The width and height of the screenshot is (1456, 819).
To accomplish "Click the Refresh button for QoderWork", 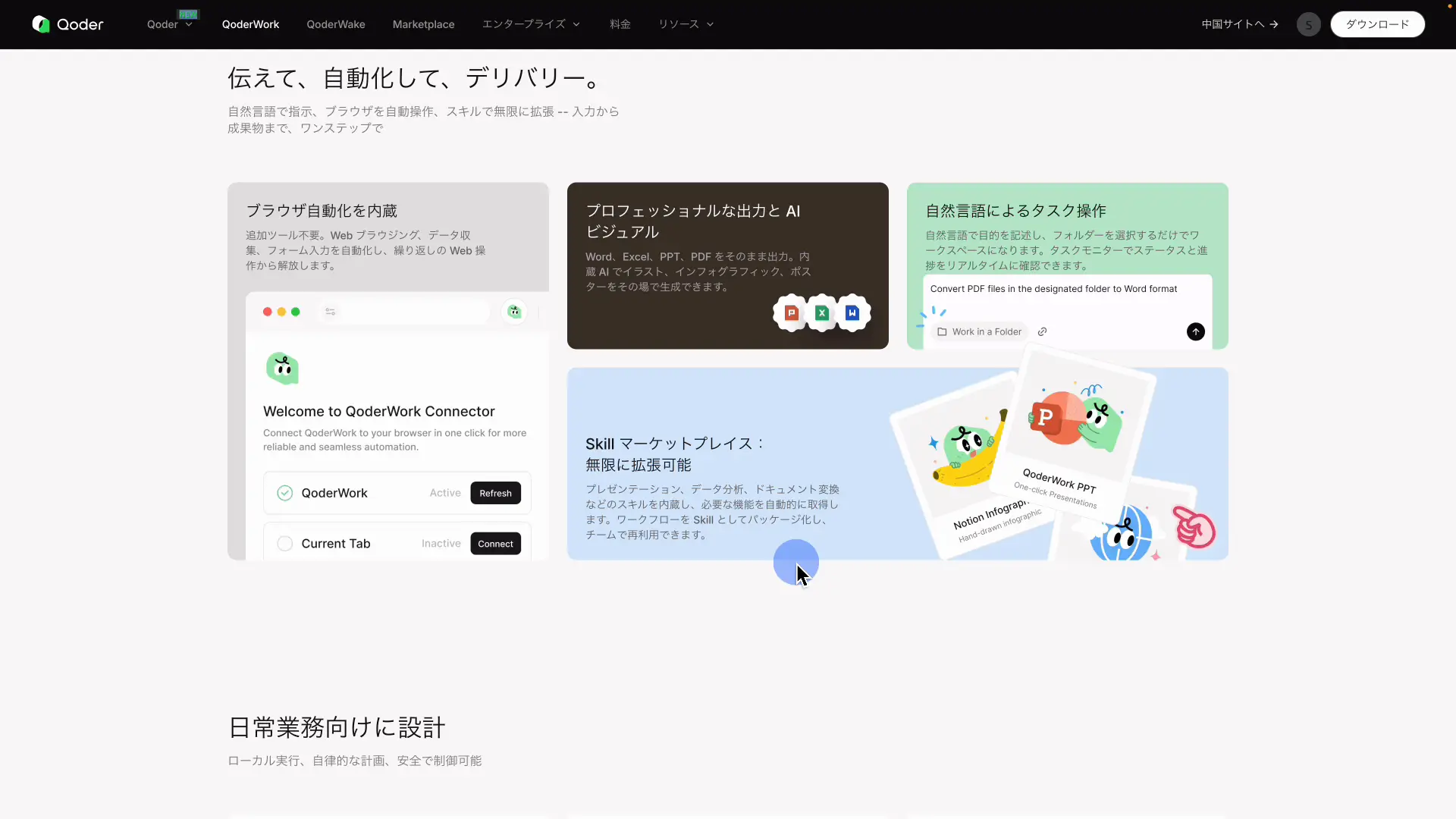I will [495, 493].
